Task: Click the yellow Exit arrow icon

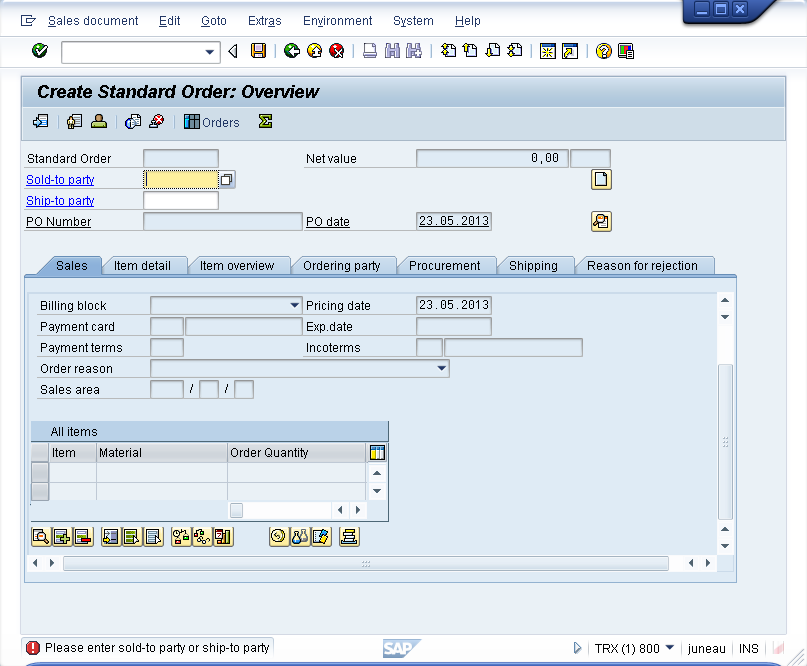Action: coord(314,50)
